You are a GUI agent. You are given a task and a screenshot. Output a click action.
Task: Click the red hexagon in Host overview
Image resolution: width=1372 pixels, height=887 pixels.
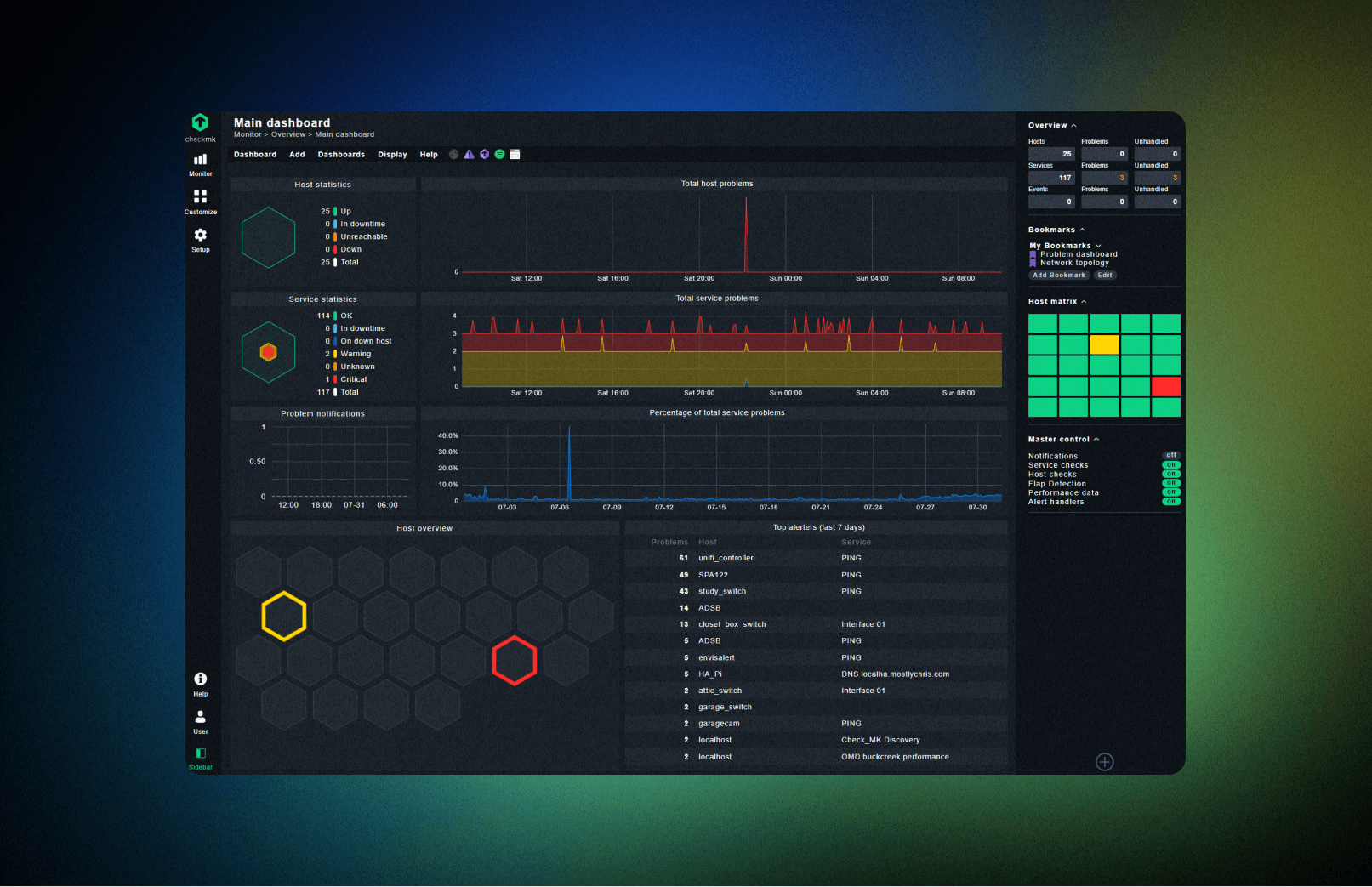(514, 660)
